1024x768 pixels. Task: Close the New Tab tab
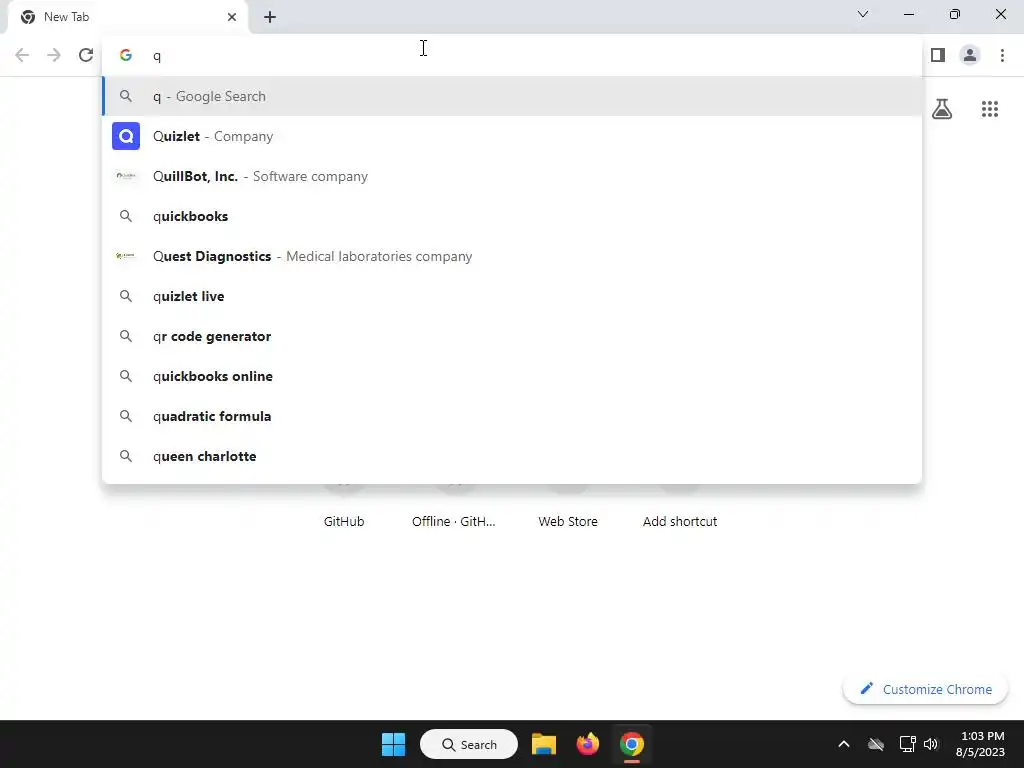point(232,17)
